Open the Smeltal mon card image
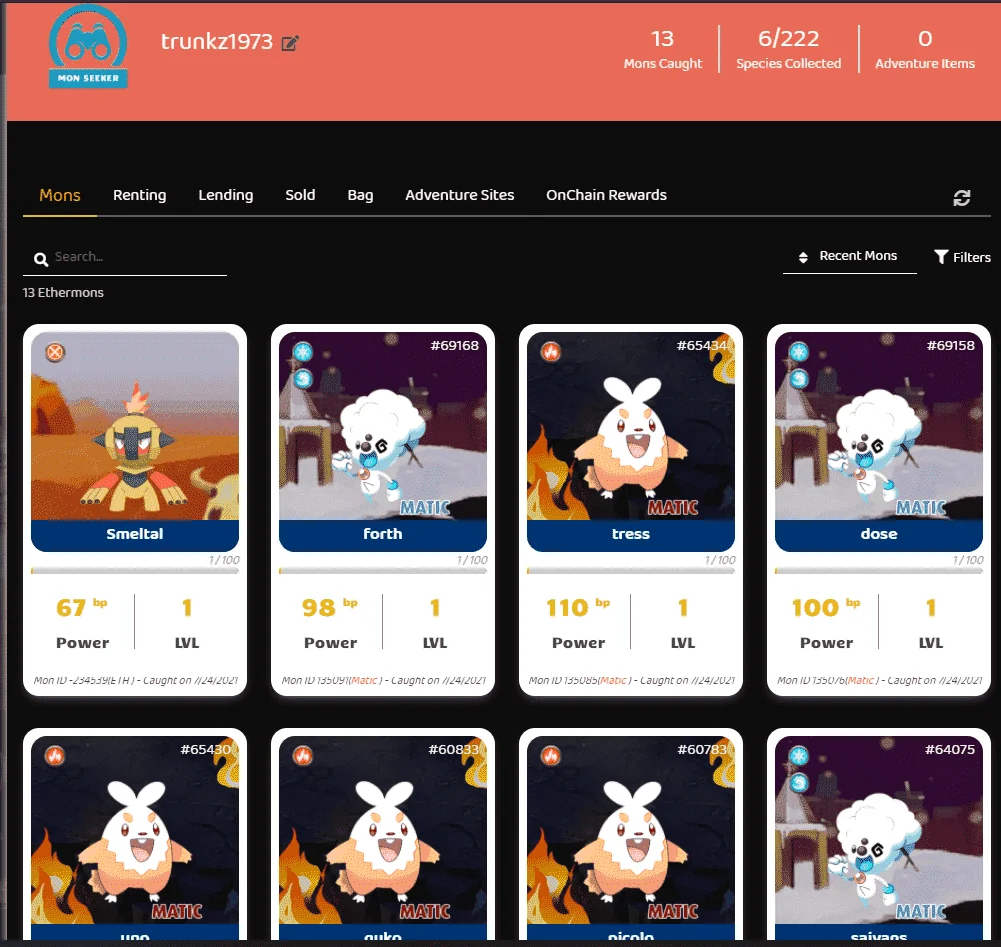1001x947 pixels. (135, 425)
